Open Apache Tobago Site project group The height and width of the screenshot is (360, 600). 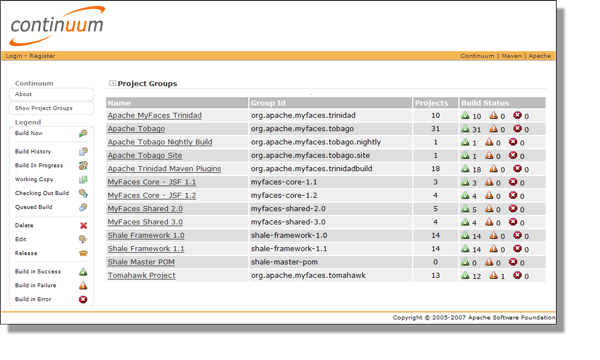[x=145, y=155]
